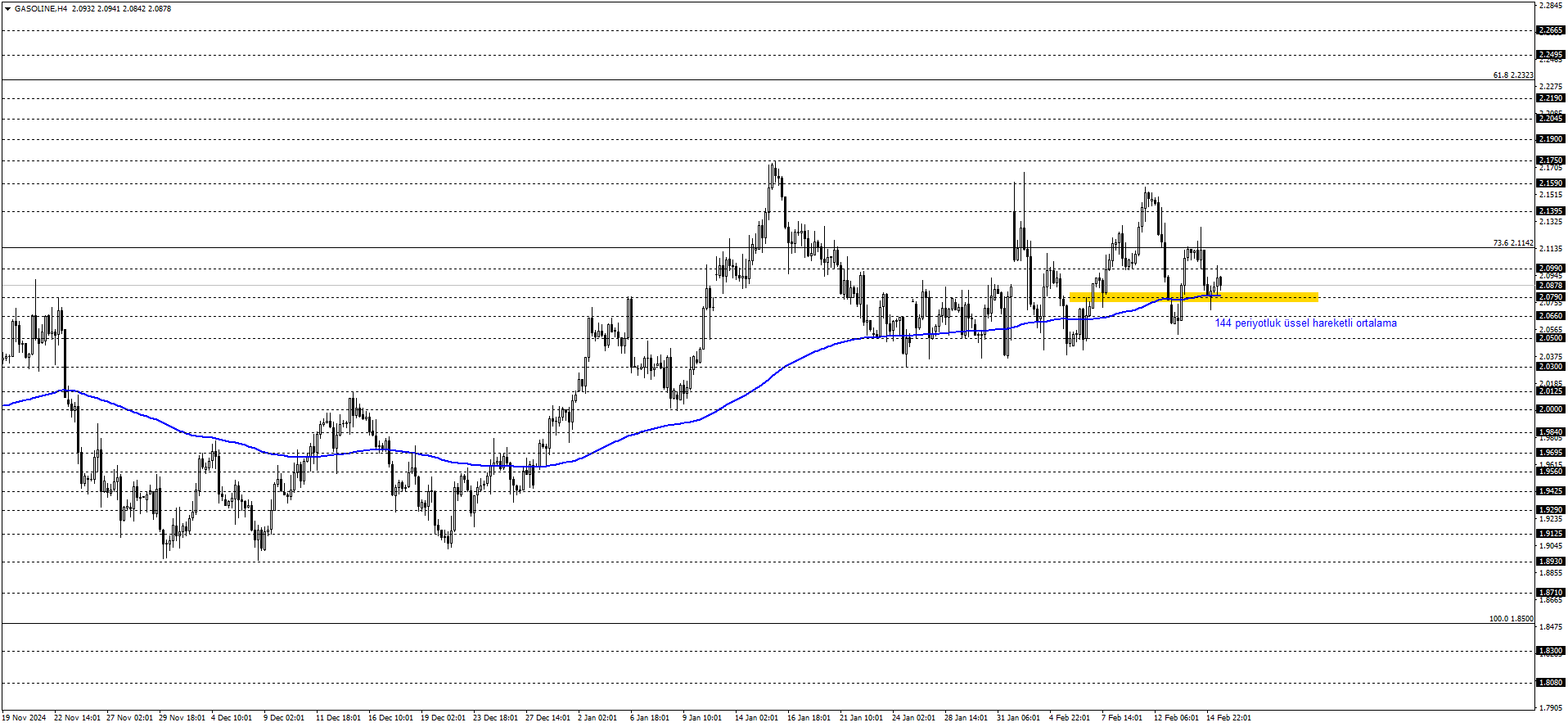This screenshot has height=727, width=1568.
Task: Click the 2.1590 horizontal line price label
Action: coord(1551,183)
